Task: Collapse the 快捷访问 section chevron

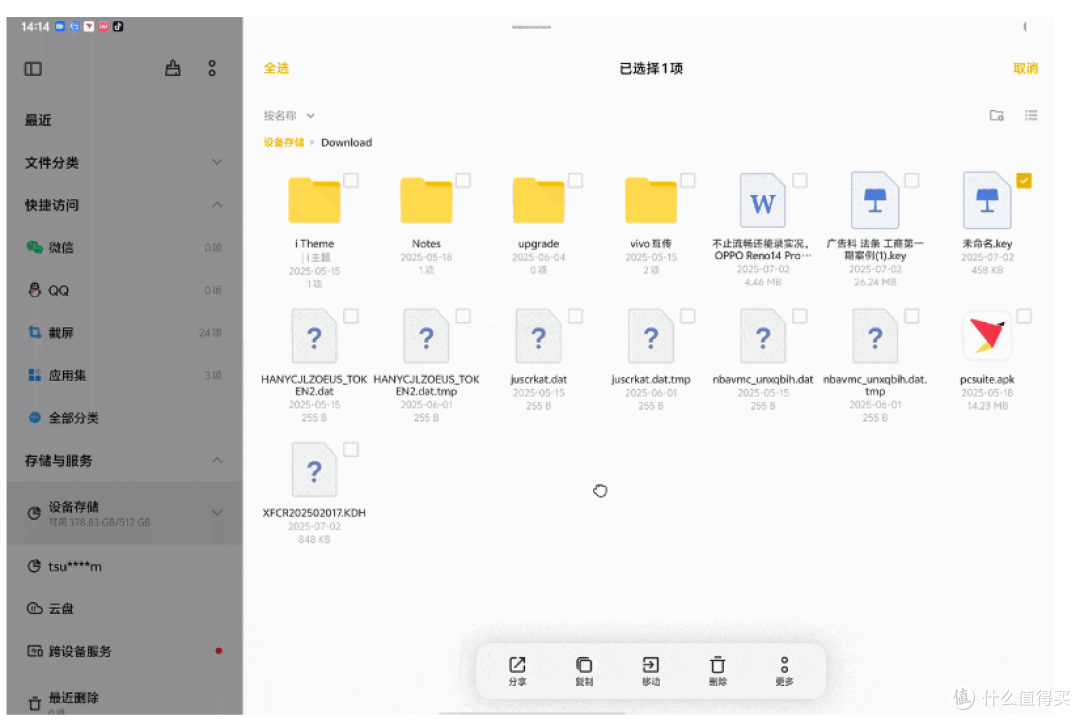Action: [217, 205]
